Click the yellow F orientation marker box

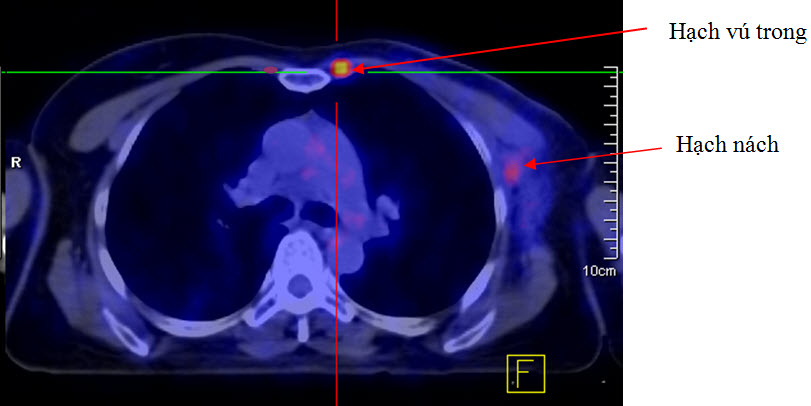[x=526, y=372]
